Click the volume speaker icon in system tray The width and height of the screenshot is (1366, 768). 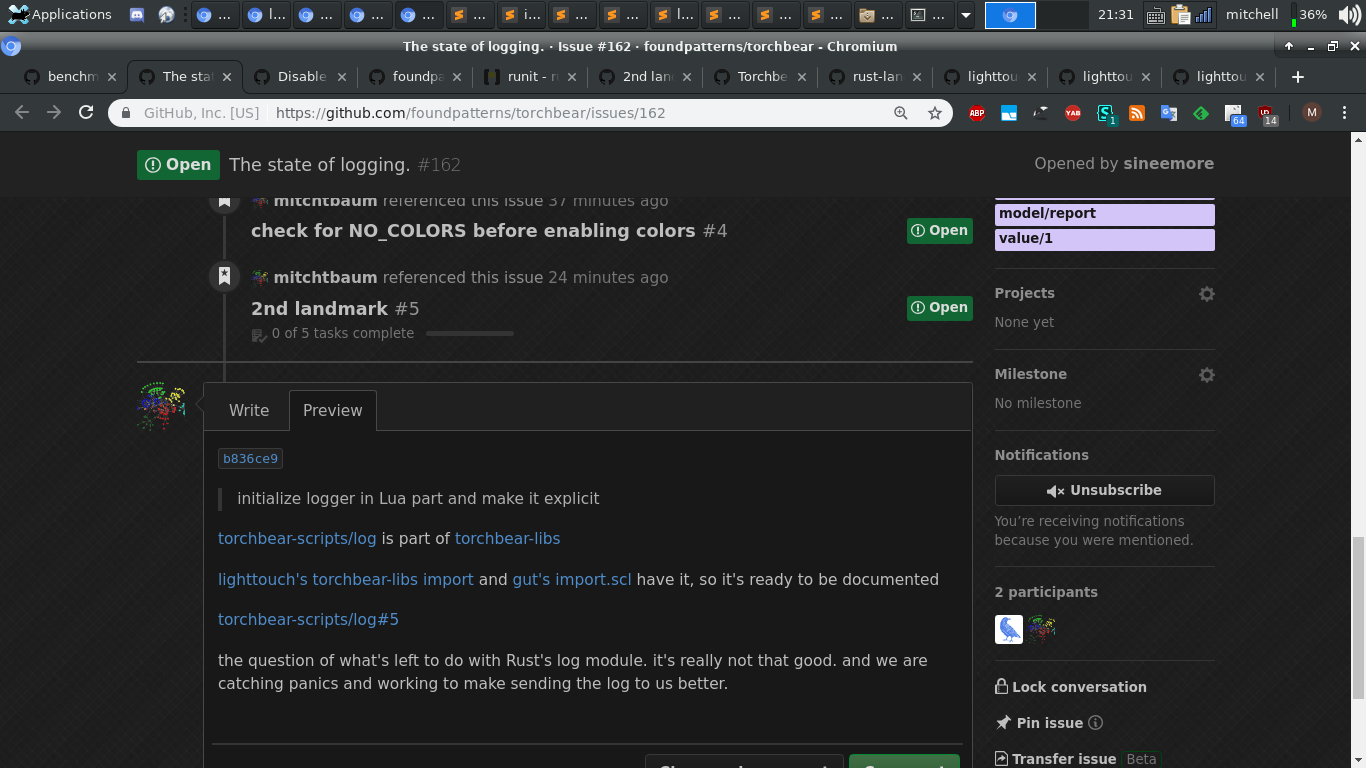[1349, 15]
